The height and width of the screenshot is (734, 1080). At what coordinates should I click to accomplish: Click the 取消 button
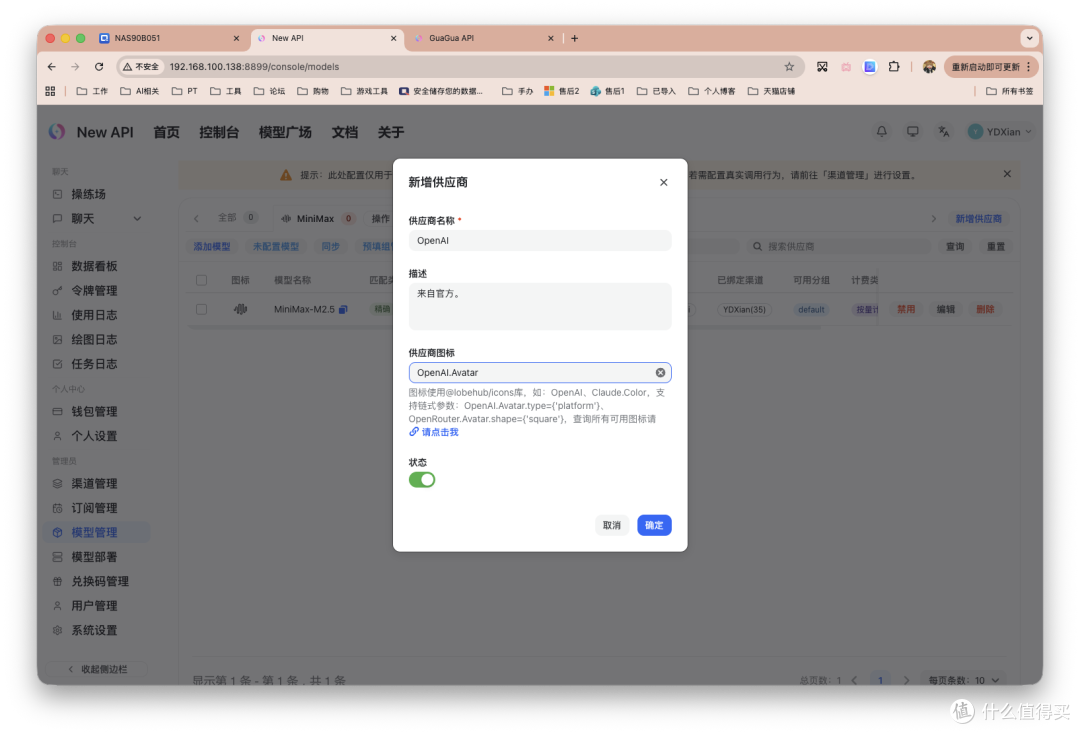tap(612, 525)
